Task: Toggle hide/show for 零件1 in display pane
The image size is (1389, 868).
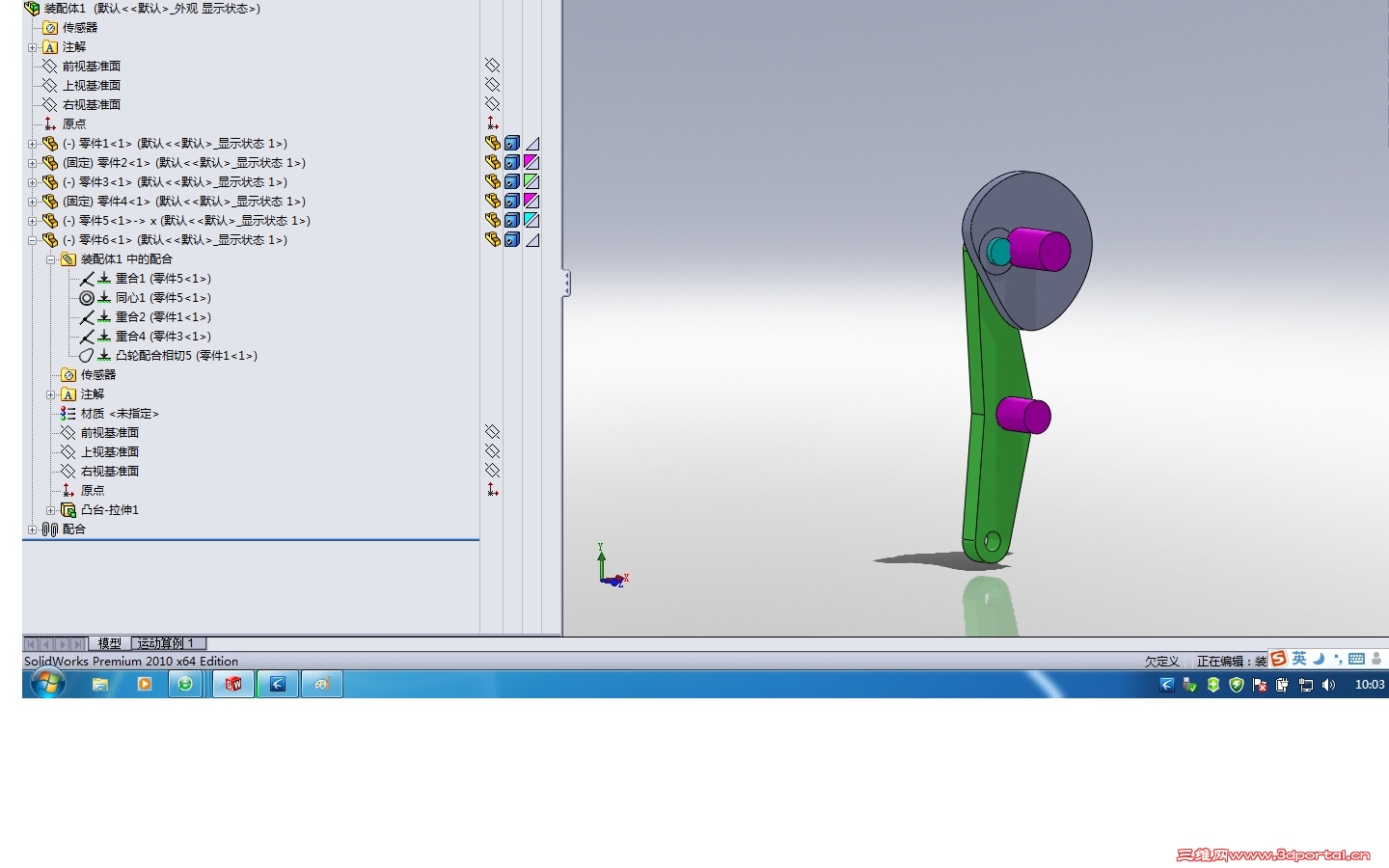Action: click(x=492, y=143)
